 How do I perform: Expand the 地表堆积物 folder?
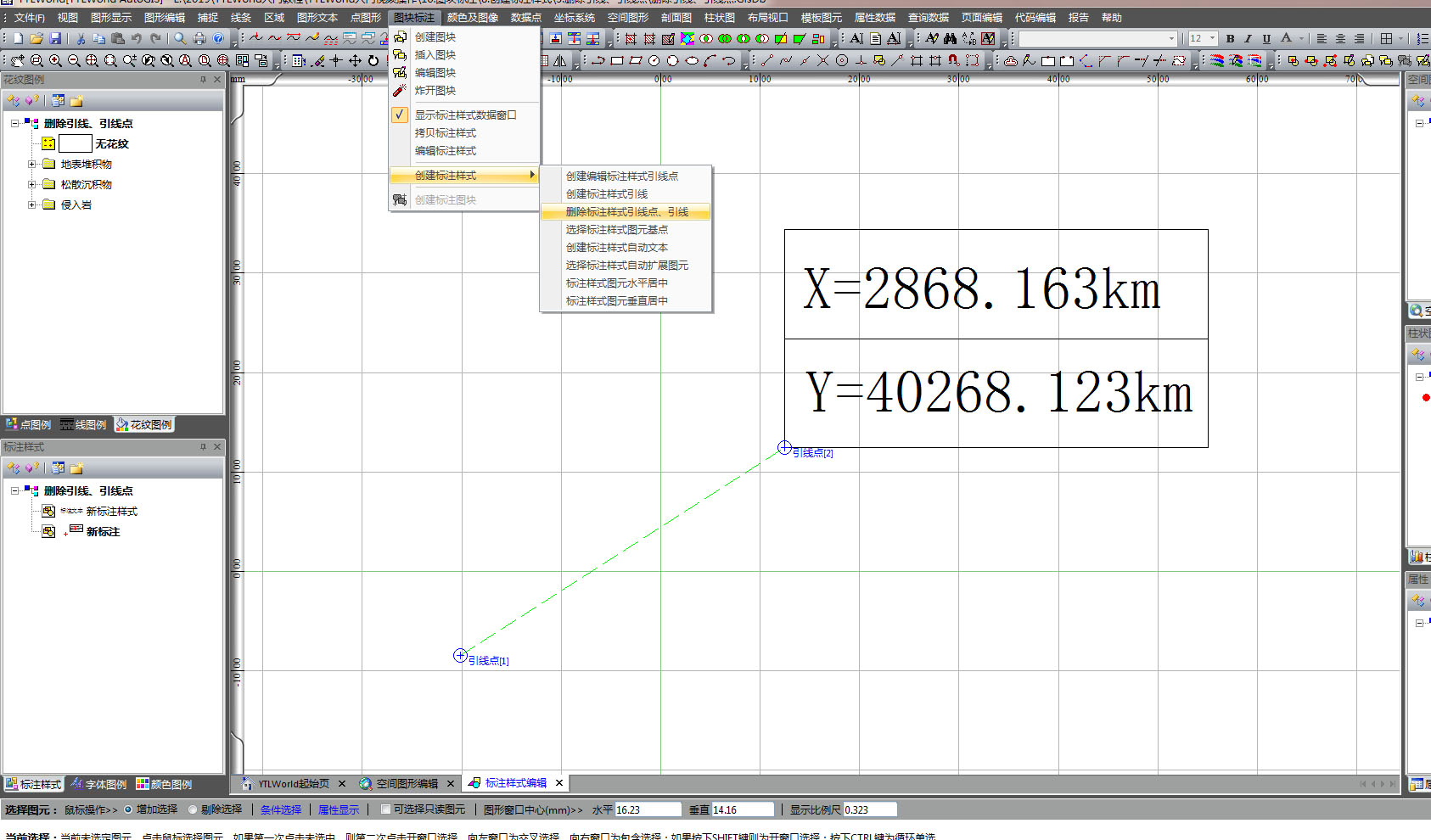click(x=32, y=164)
